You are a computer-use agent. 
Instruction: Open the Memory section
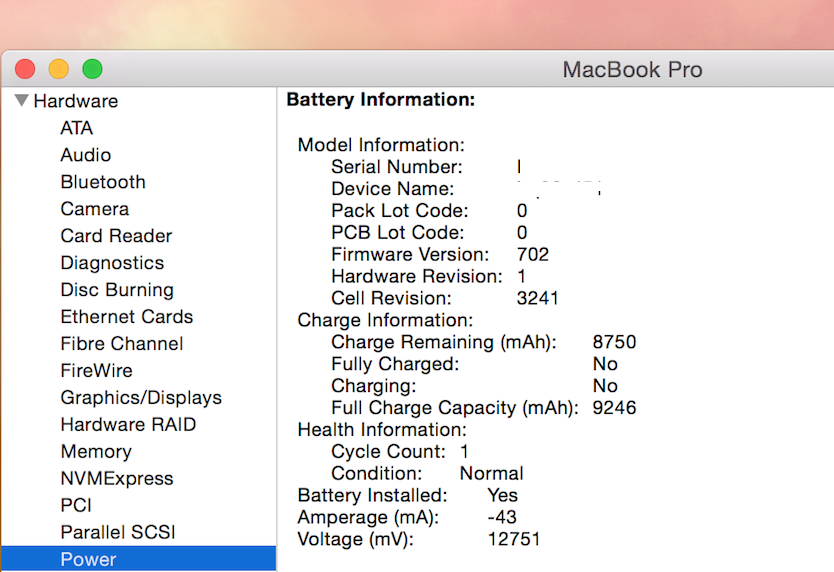click(96, 452)
